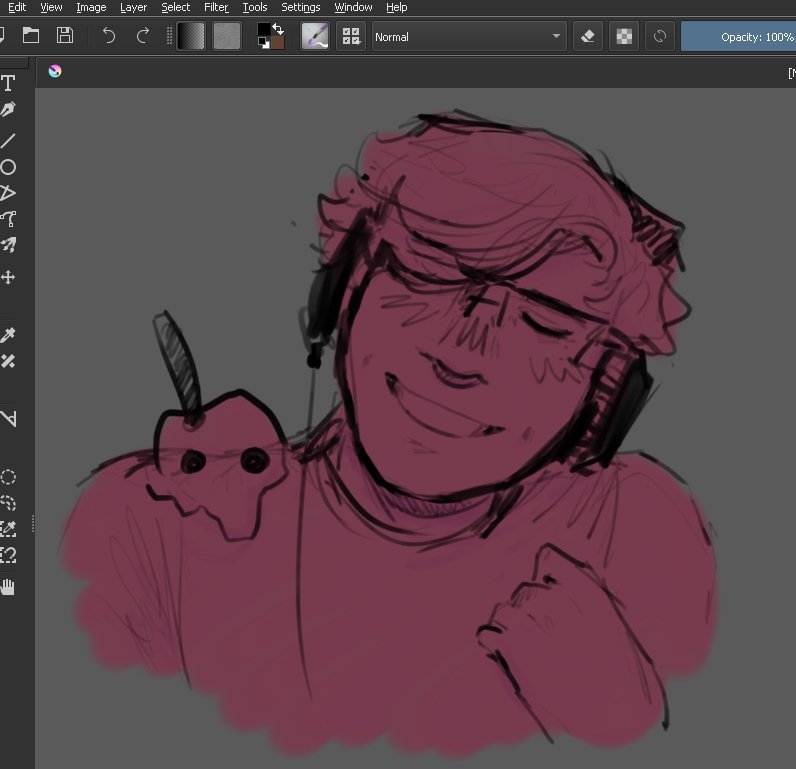Select the Text tool
The width and height of the screenshot is (796, 769).
(x=8, y=83)
